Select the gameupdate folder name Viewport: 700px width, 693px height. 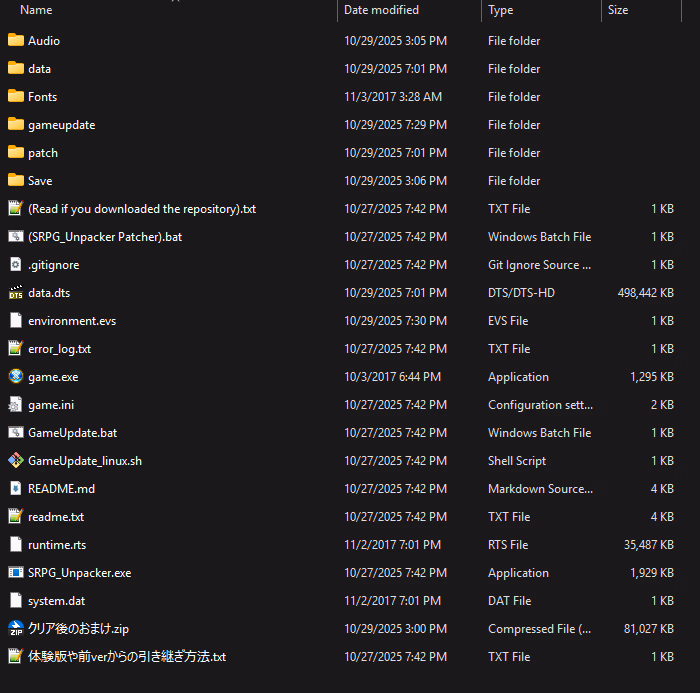click(x=61, y=125)
